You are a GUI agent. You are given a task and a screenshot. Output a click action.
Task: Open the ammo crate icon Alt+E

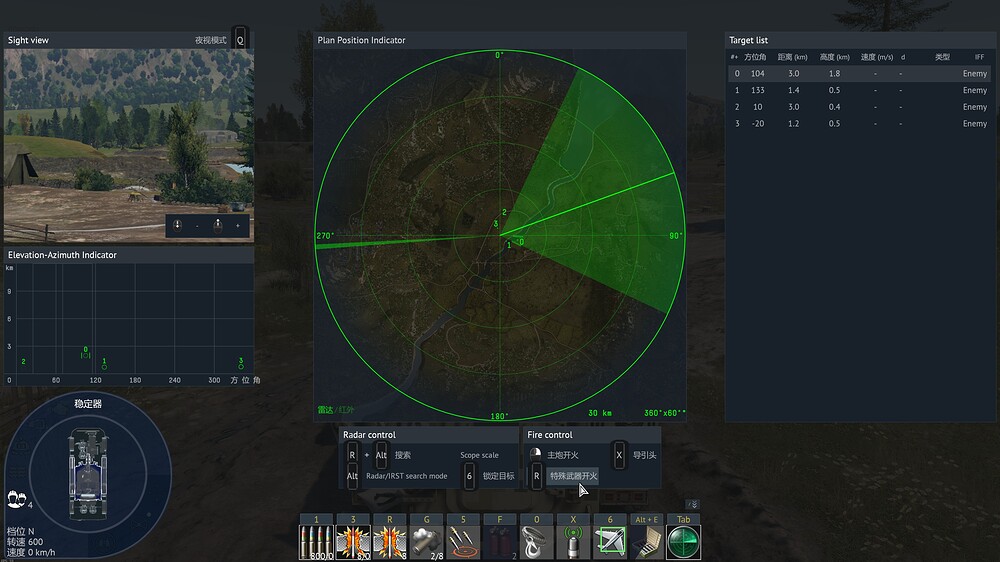pyautogui.click(x=647, y=542)
